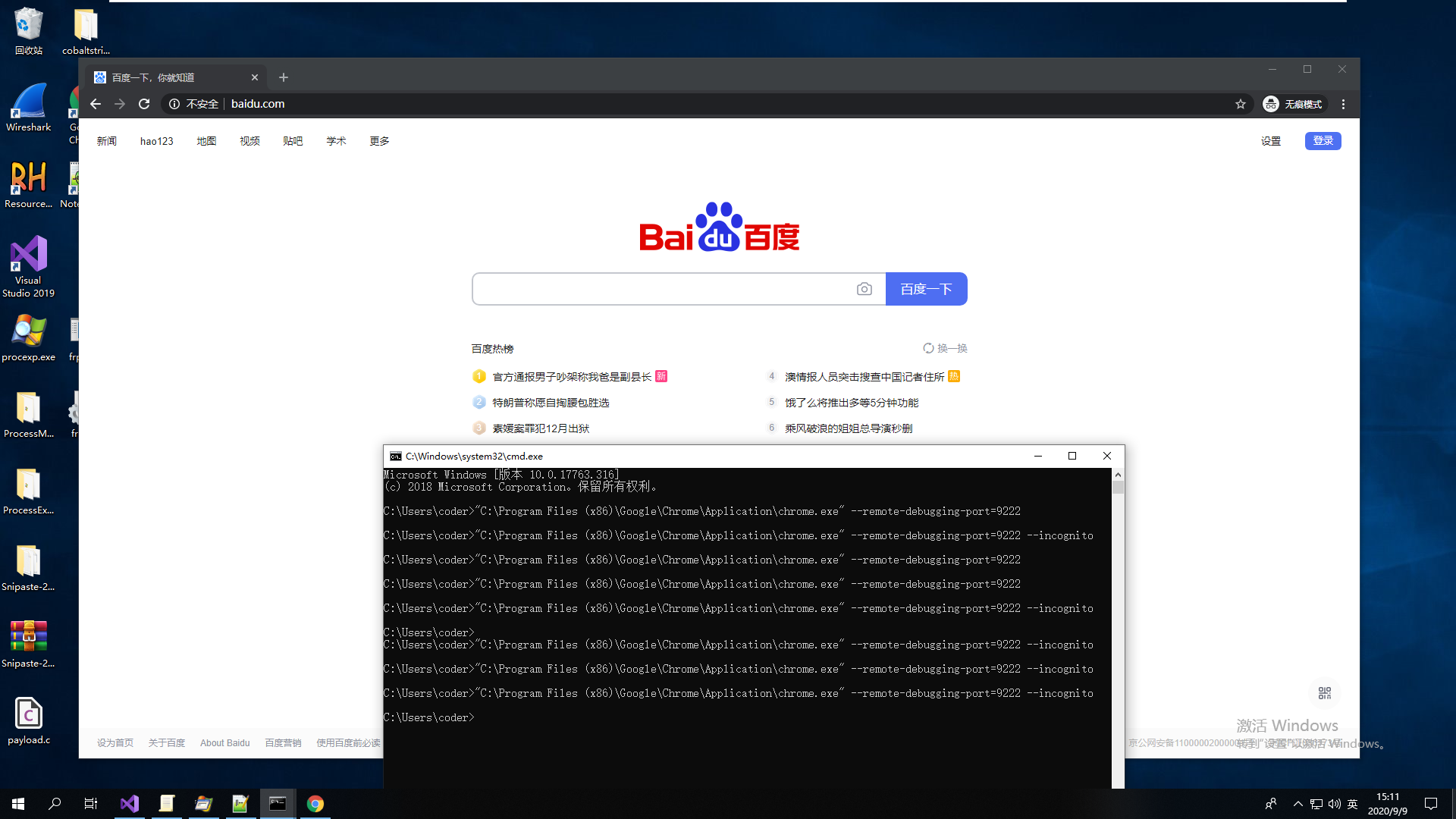Viewport: 1456px width, 819px height.
Task: Open the ProcessM... folder icon
Action: click(29, 414)
